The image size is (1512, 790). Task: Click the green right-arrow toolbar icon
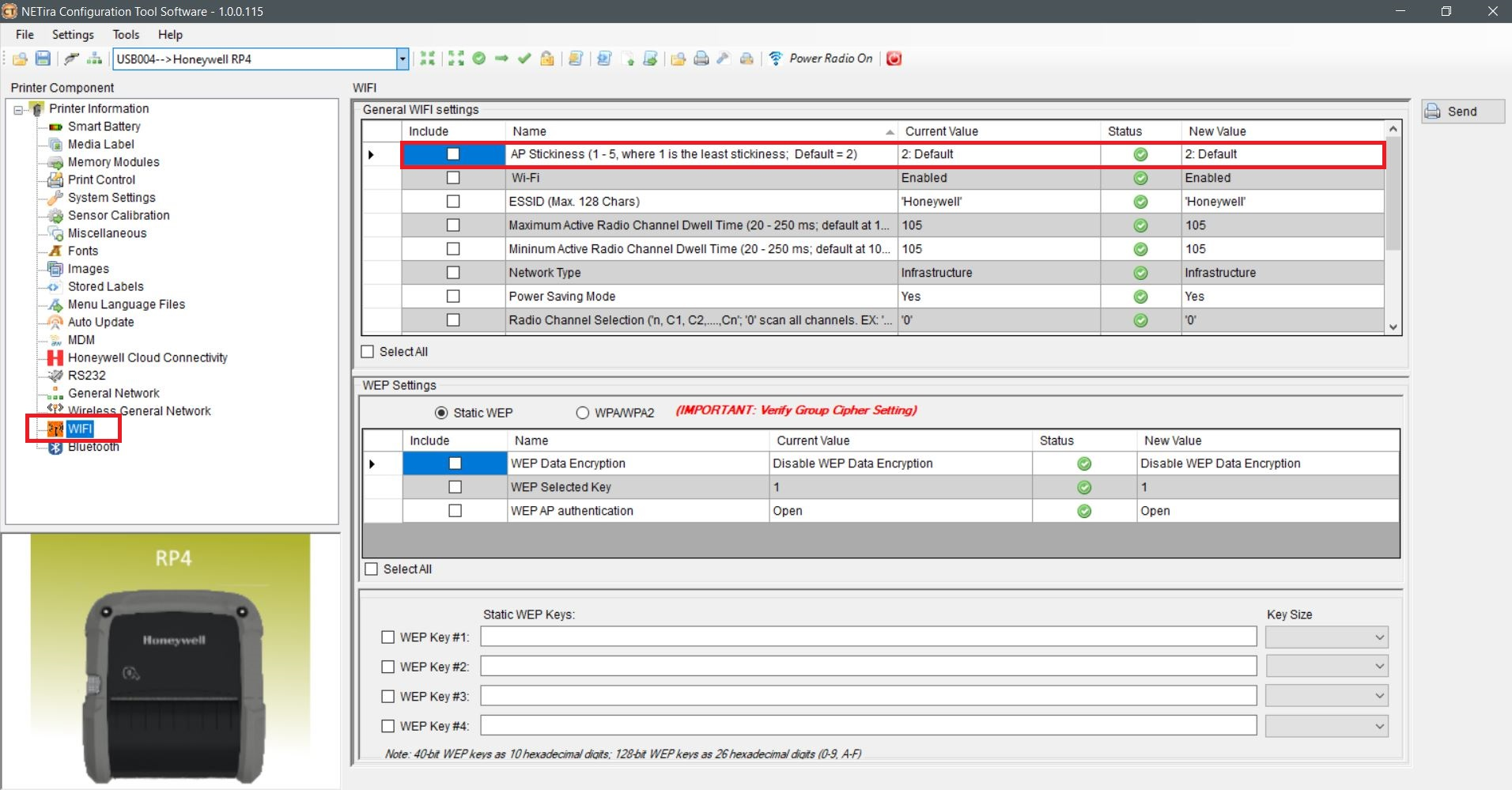pos(501,59)
